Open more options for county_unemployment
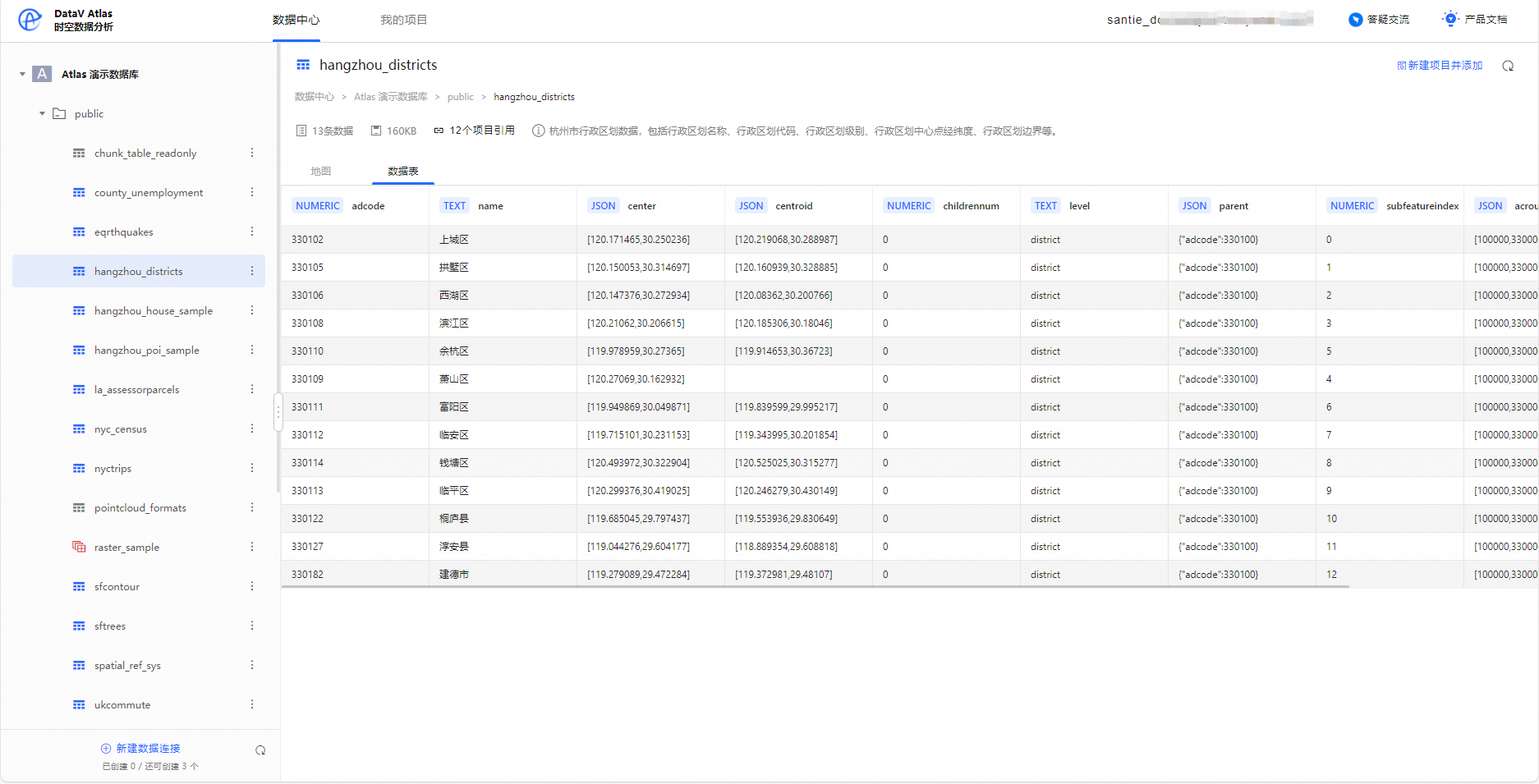1539x784 pixels. [252, 192]
